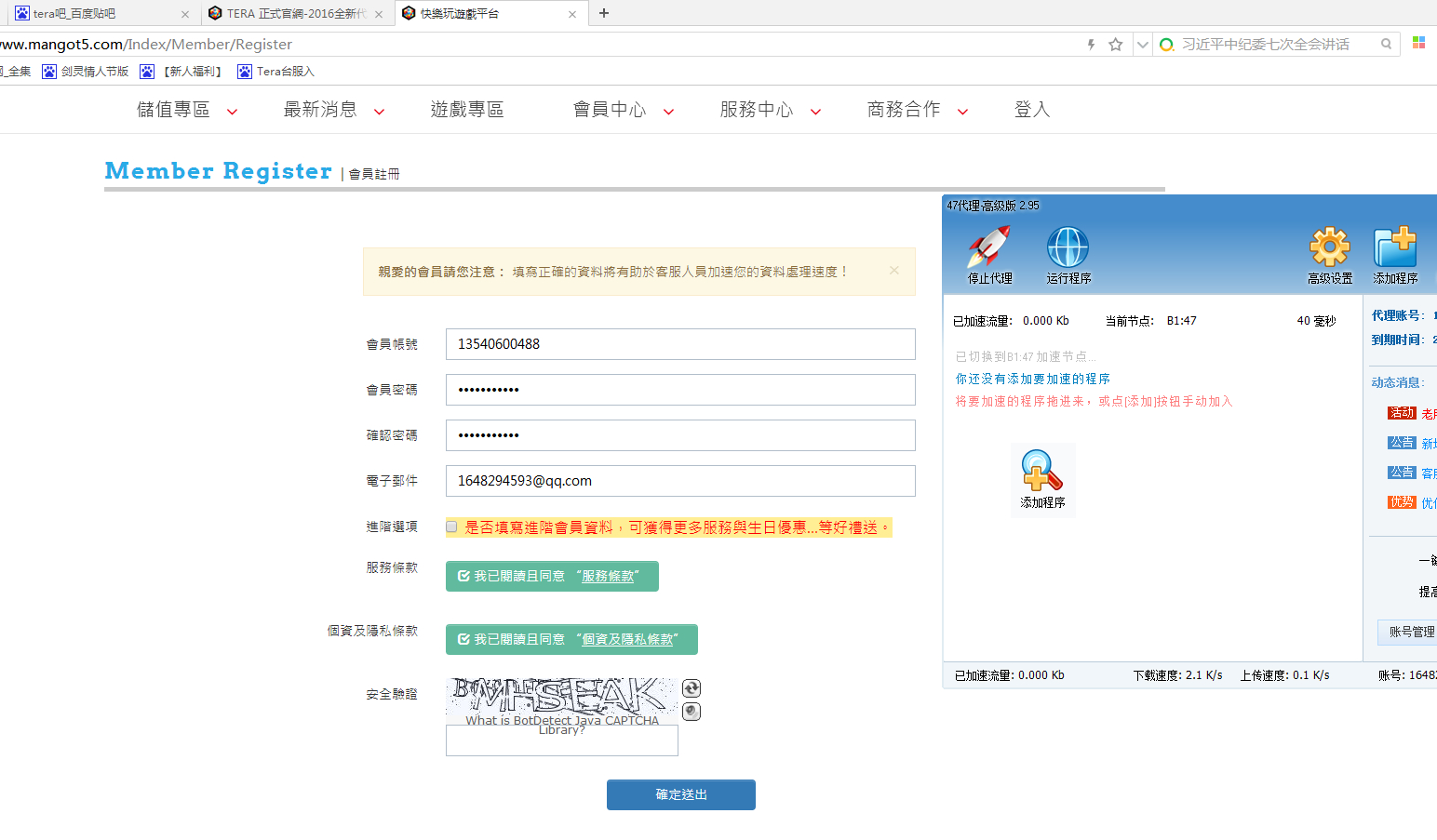Click the 代理账号 label

(1398, 316)
